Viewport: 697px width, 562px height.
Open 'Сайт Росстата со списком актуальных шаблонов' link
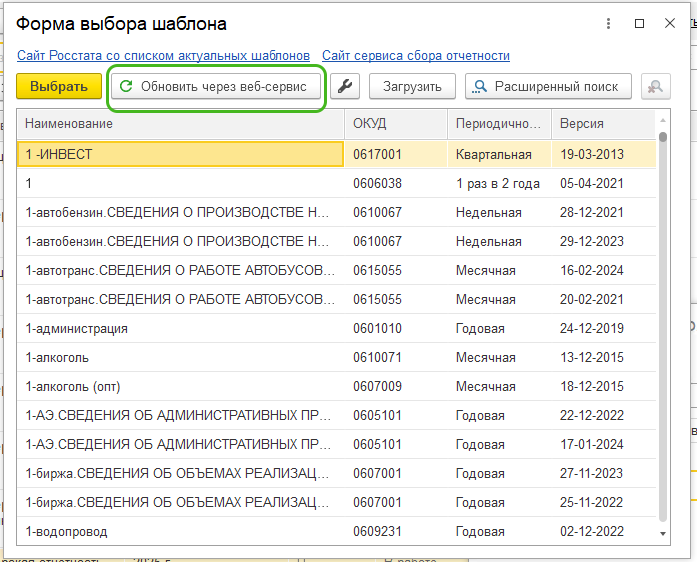pos(163,56)
